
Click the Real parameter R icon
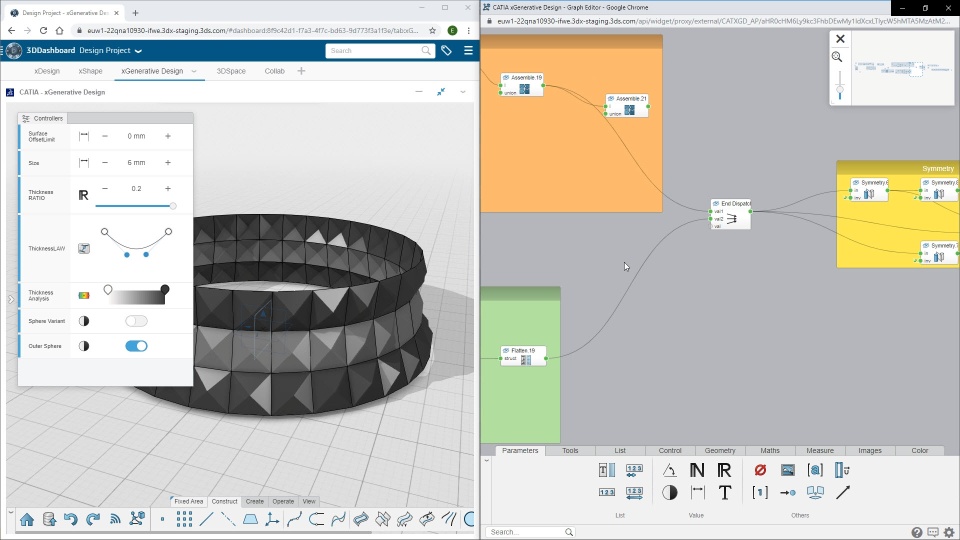coord(724,470)
